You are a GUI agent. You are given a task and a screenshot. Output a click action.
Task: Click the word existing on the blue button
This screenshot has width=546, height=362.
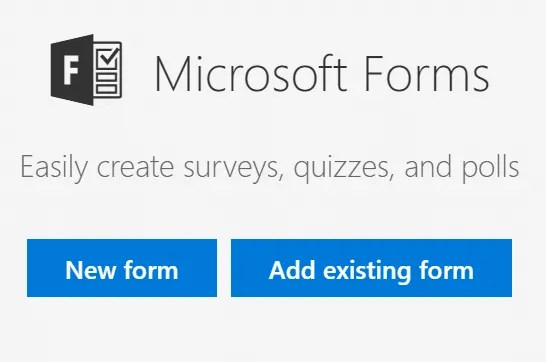click(367, 270)
